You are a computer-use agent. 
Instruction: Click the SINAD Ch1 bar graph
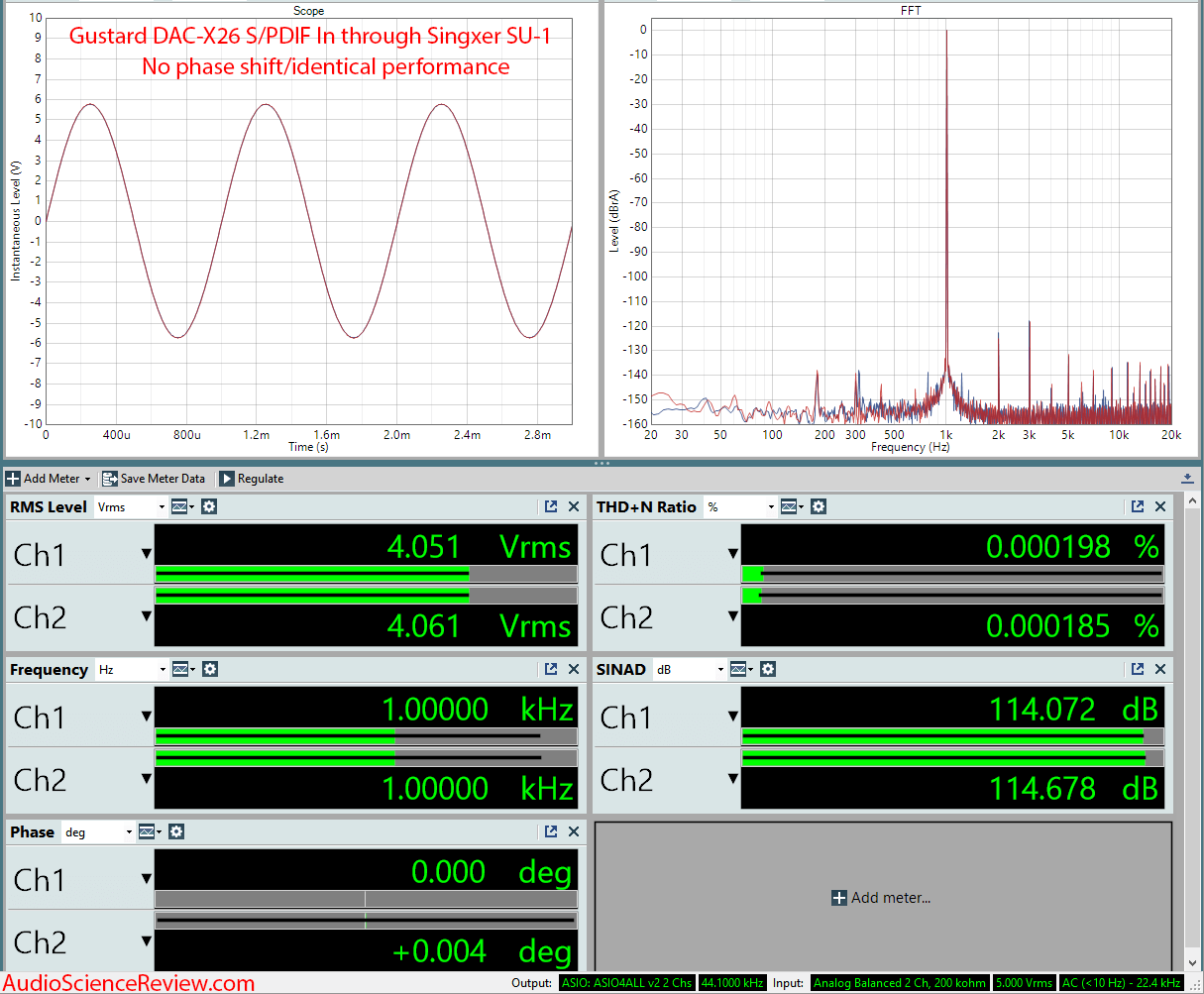[952, 736]
